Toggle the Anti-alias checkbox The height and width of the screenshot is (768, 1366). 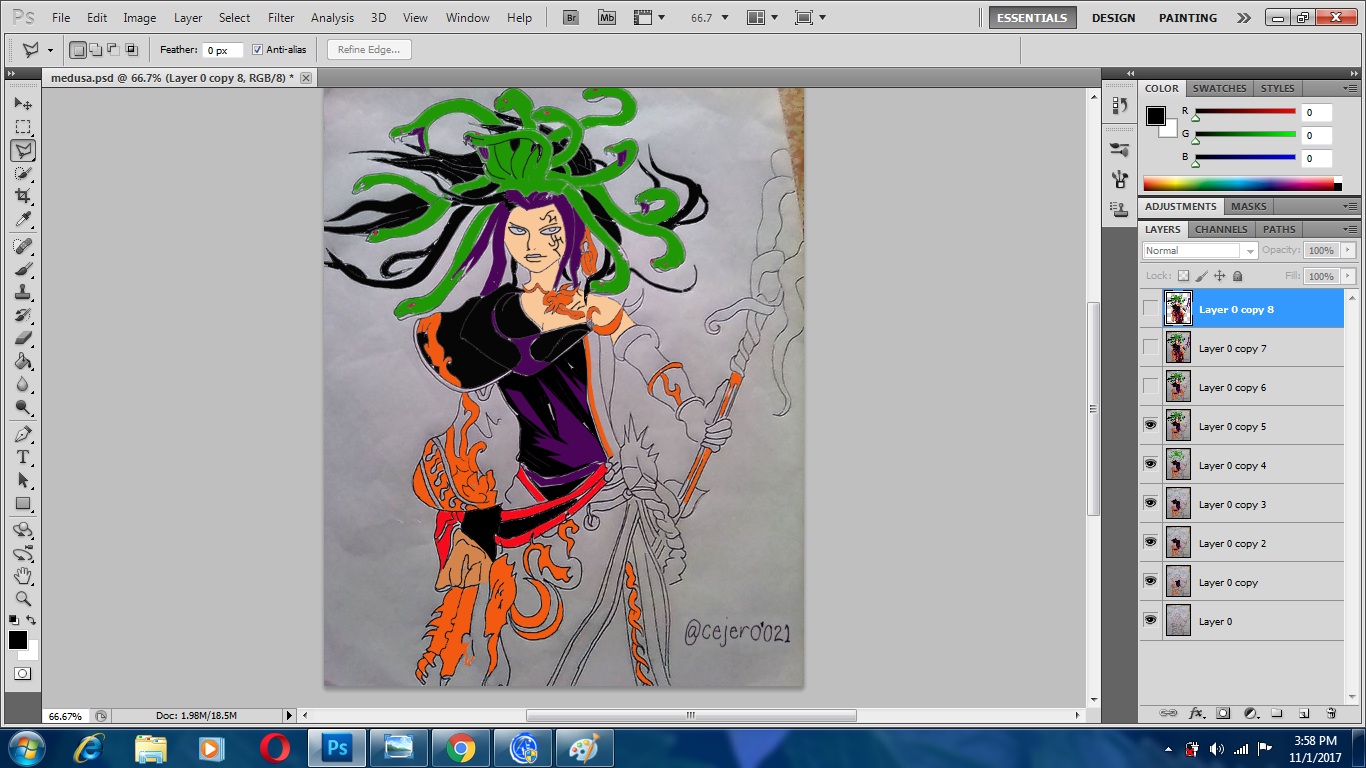257,50
